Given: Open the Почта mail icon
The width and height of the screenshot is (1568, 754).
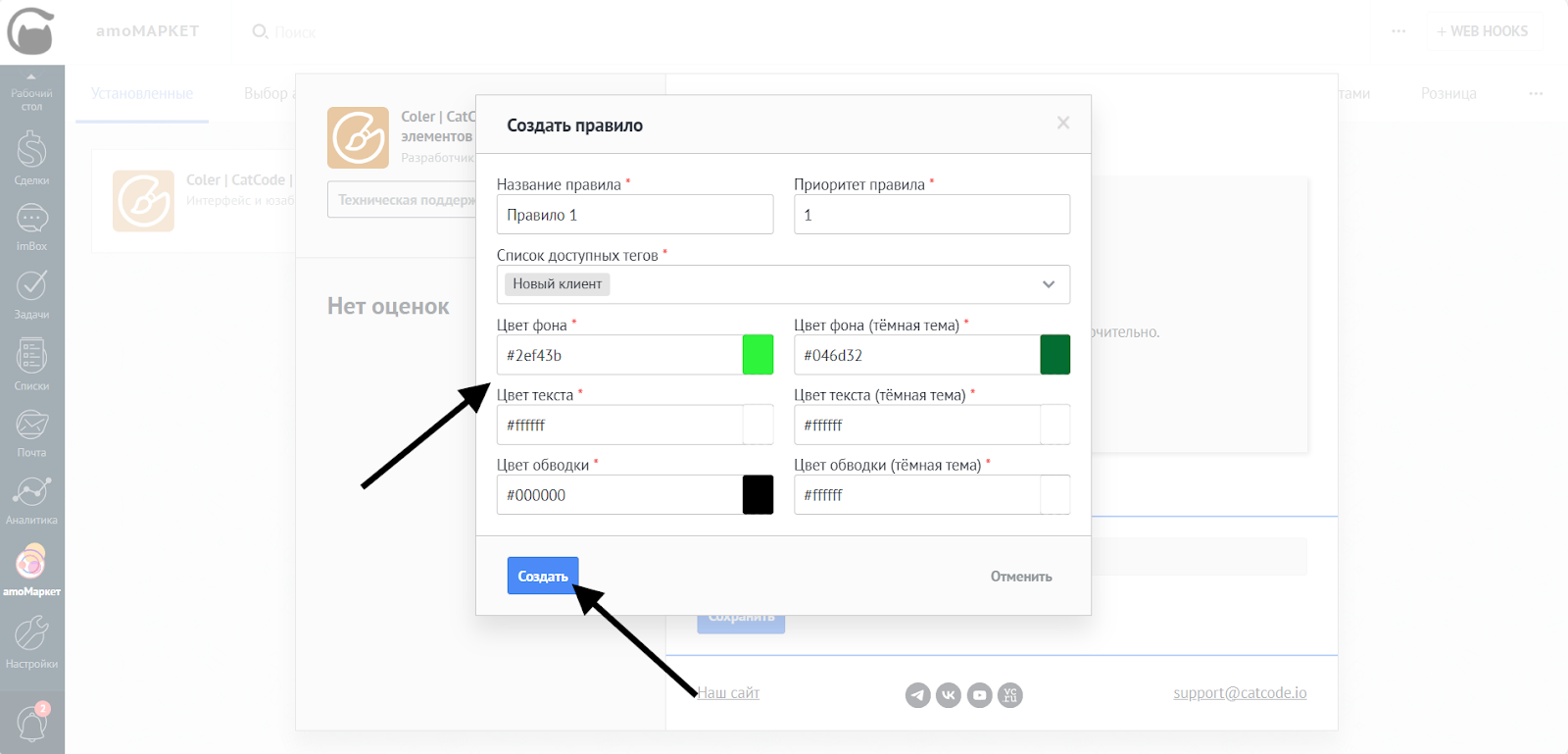Looking at the screenshot, I should (x=31, y=430).
